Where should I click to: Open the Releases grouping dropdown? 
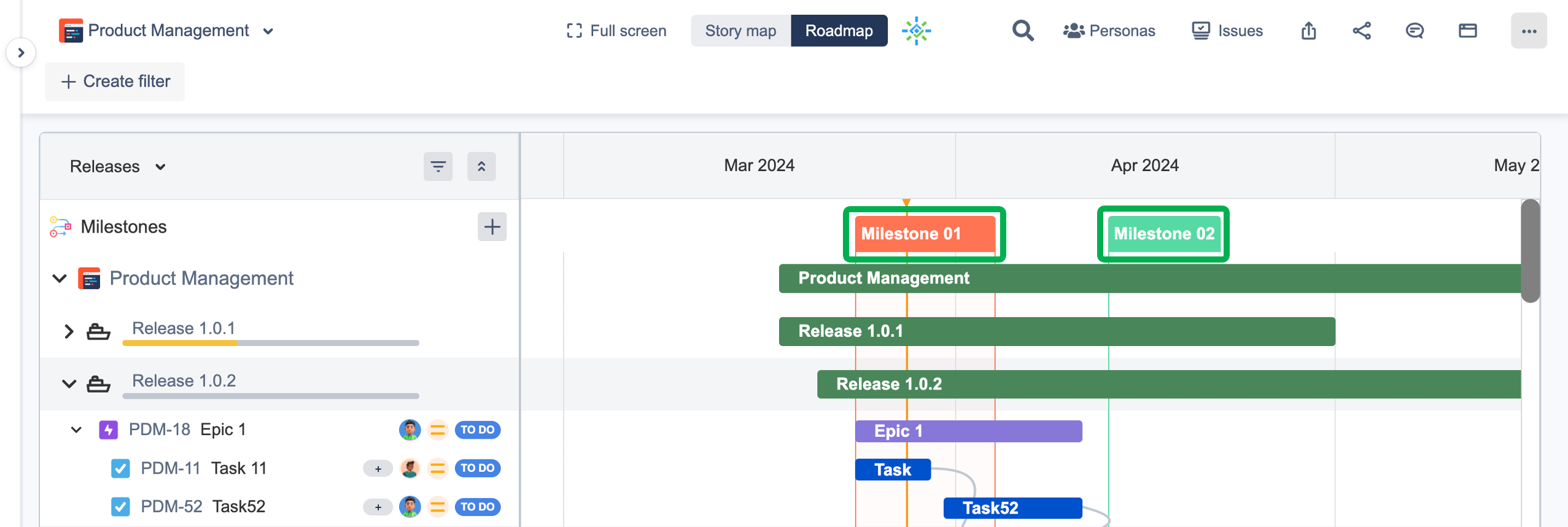(117, 166)
